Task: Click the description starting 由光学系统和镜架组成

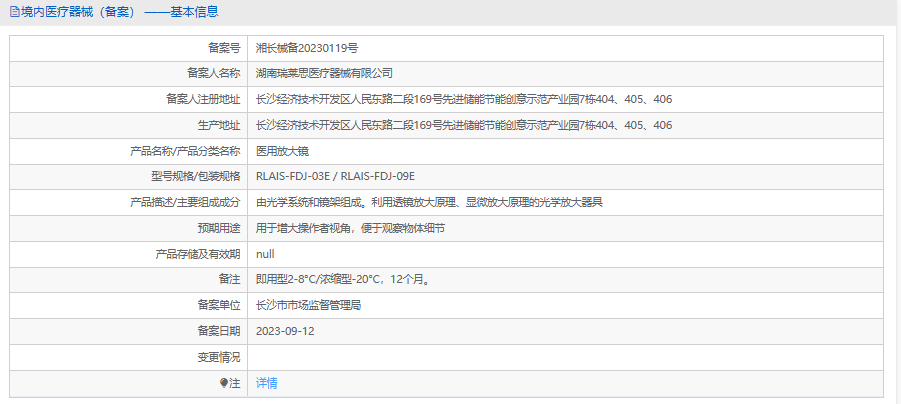Action: (x=429, y=202)
